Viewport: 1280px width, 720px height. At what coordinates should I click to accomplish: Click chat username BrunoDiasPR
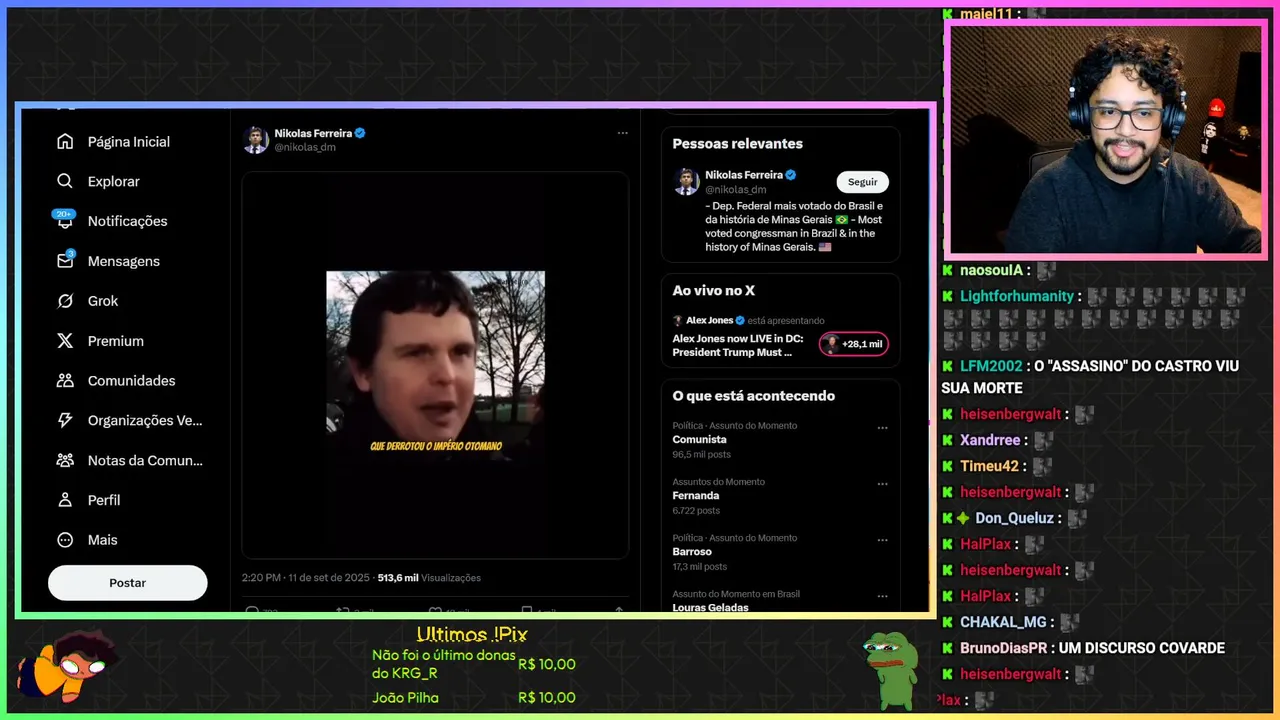pos(1003,648)
